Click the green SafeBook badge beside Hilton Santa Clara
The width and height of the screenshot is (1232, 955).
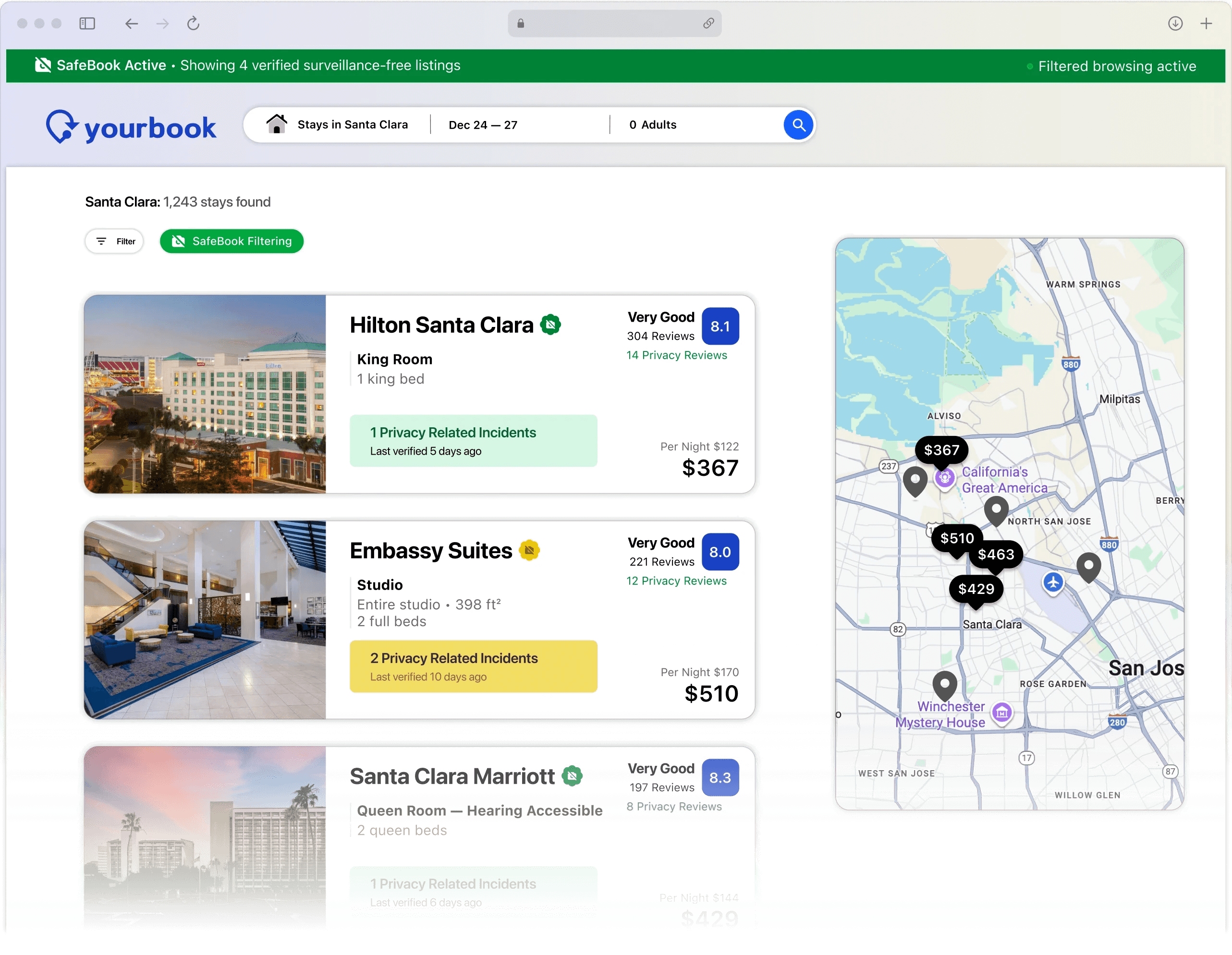click(x=550, y=325)
